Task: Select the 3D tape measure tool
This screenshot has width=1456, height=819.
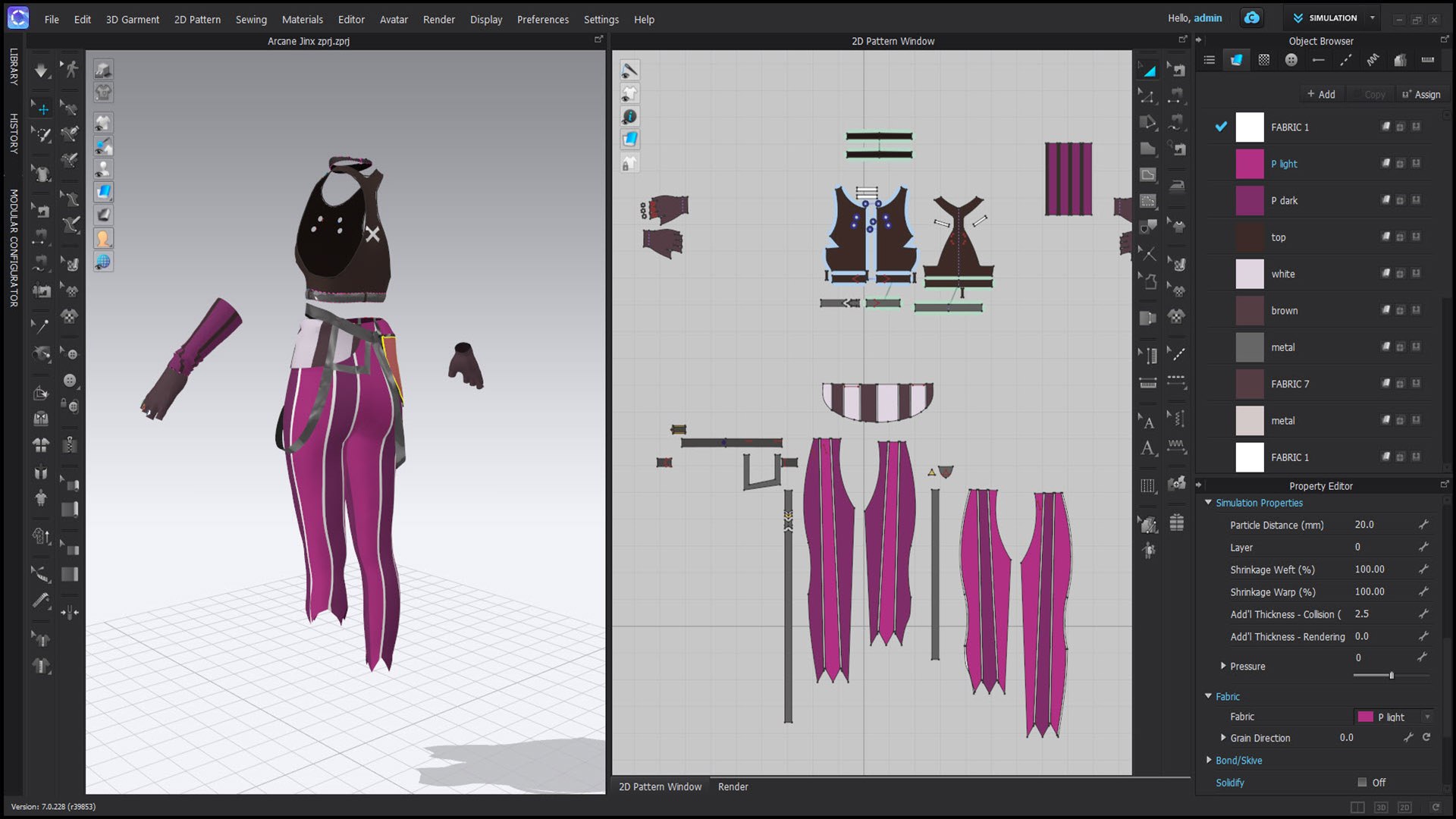Action: 41,601
